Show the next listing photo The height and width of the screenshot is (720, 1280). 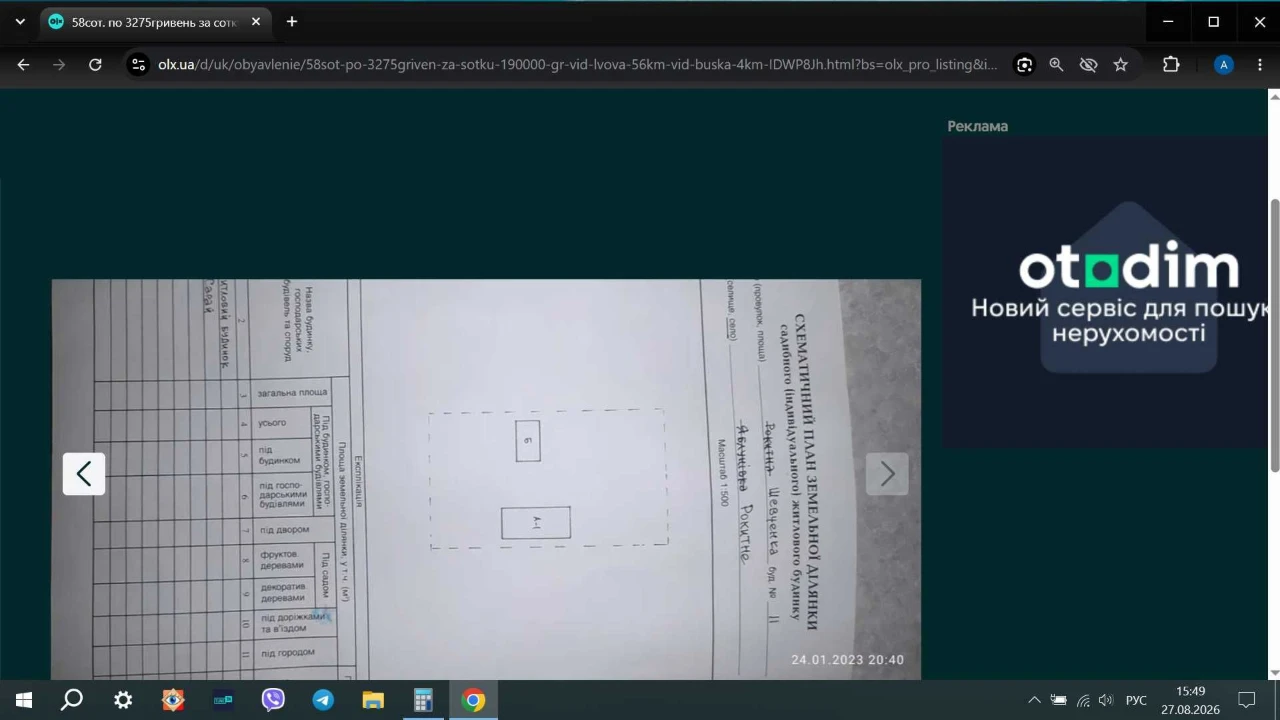[887, 474]
